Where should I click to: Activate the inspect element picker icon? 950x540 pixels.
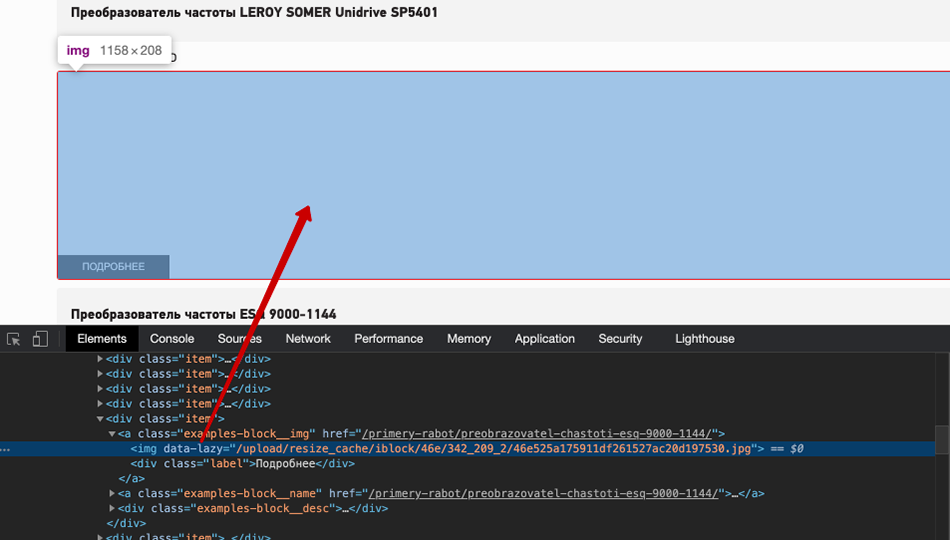[x=13, y=339]
